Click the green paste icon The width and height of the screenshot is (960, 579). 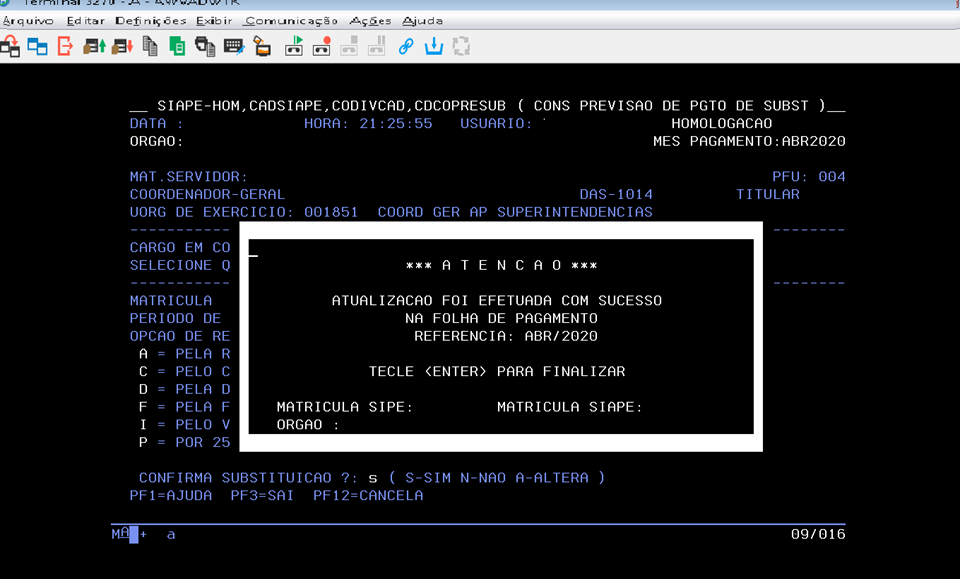click(177, 45)
